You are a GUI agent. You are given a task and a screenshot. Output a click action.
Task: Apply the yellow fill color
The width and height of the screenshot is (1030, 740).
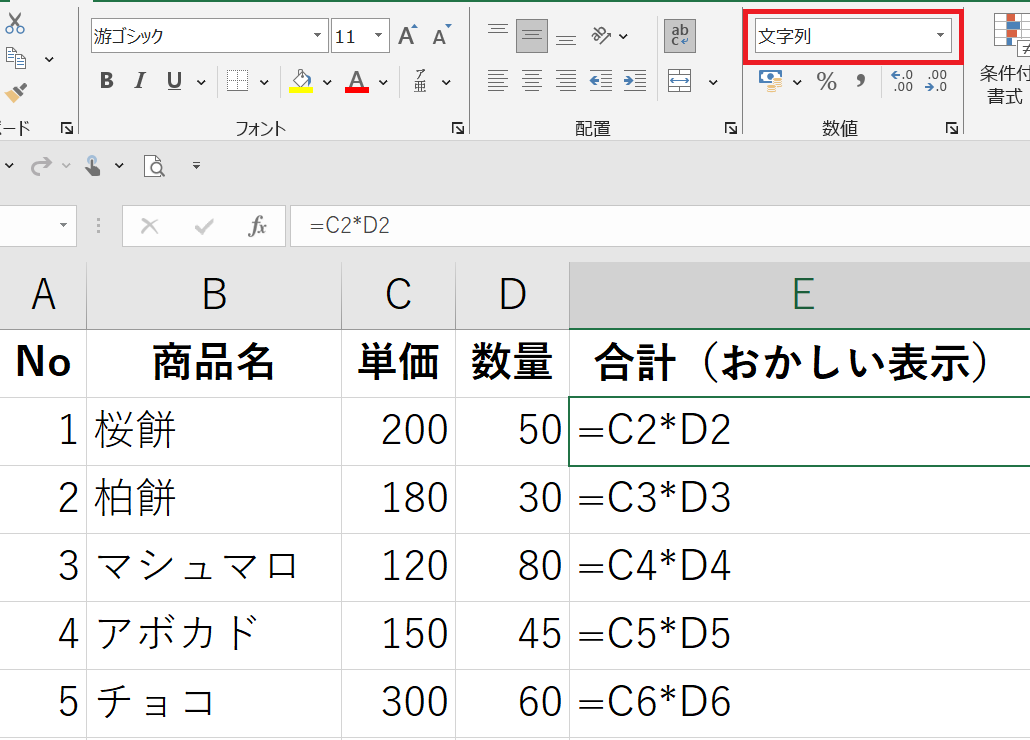click(x=301, y=82)
